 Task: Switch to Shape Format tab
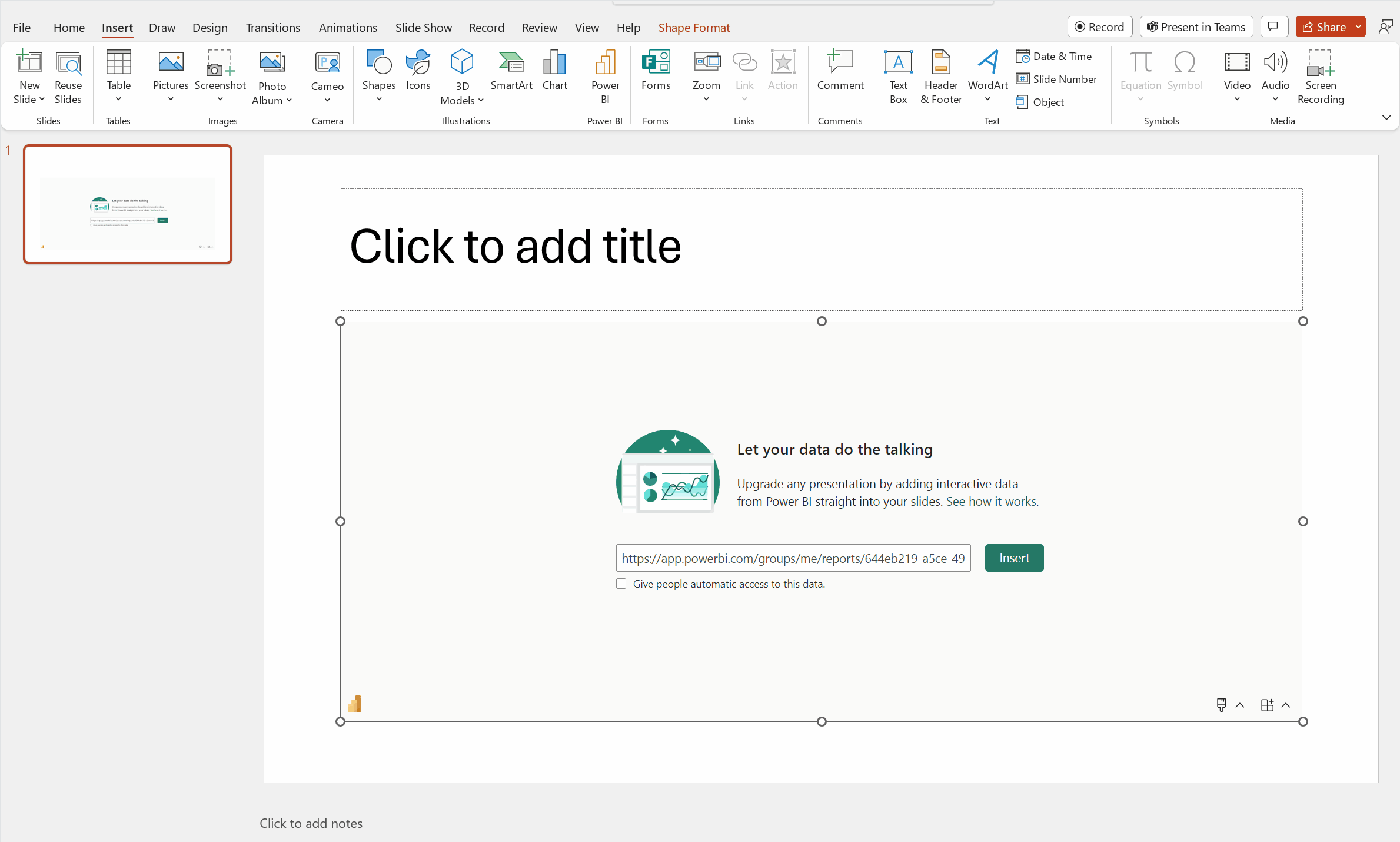pos(695,27)
